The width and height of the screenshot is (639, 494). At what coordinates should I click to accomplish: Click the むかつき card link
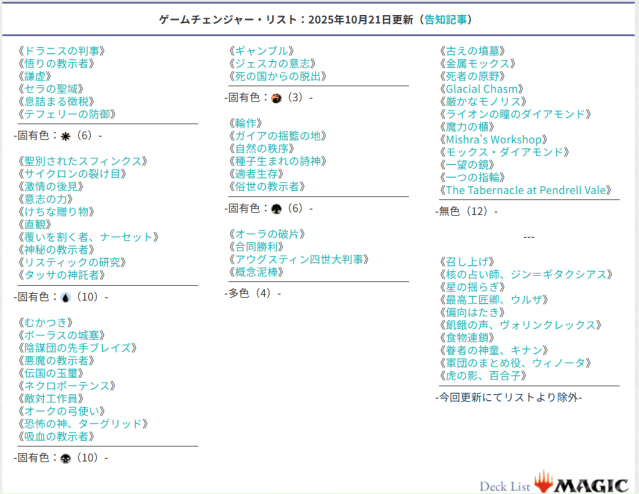coord(48,322)
